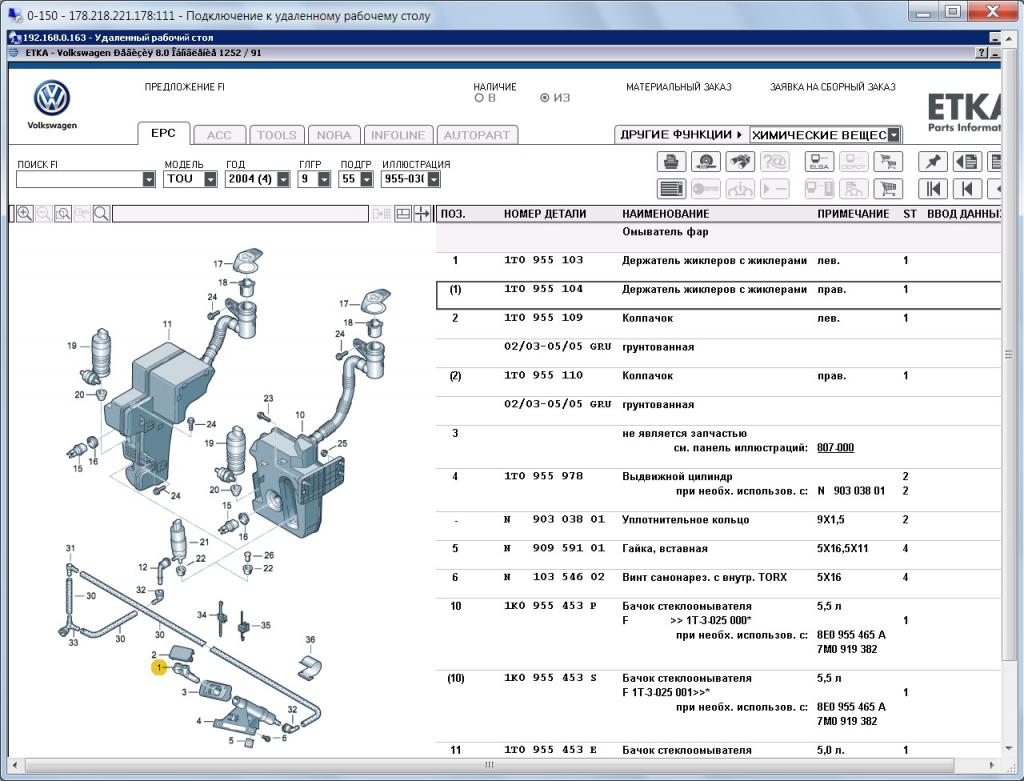Select the НАЛИЧИЕ 'ИЗ' radio button
Screen dimensions: 1024x781
click(x=545, y=98)
